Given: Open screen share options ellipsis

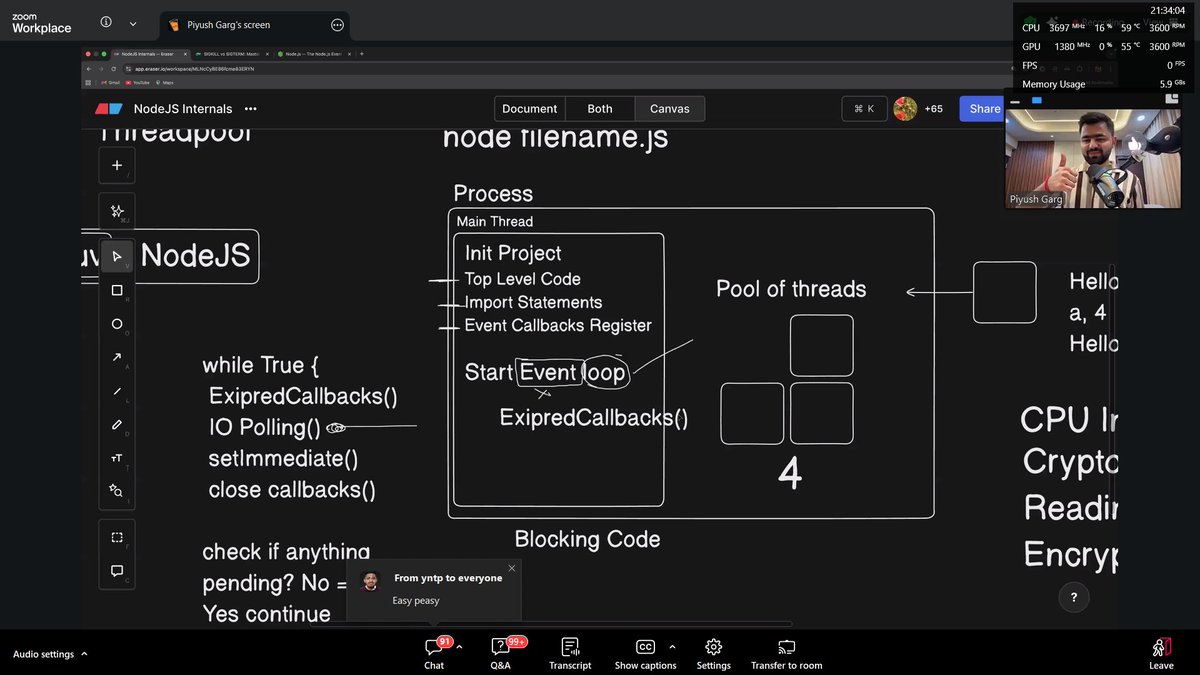Looking at the screenshot, I should coord(337,24).
